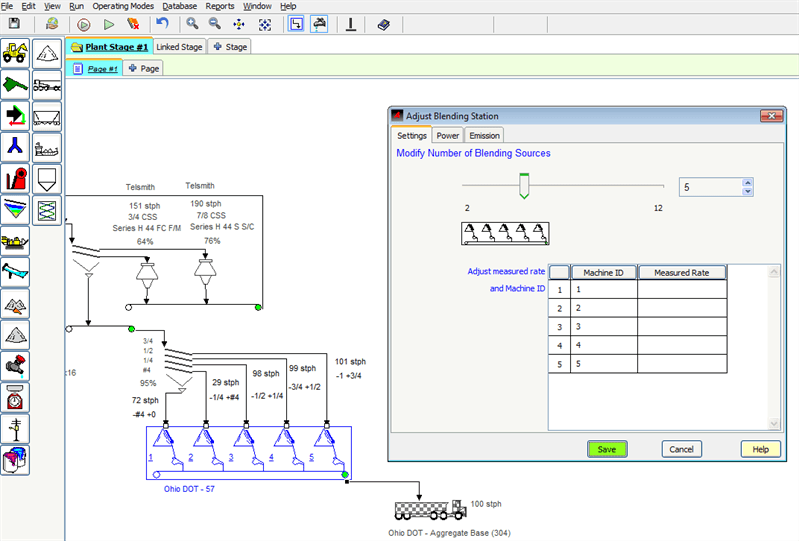The width and height of the screenshot is (799, 541).
Task: Click the zoom out magnifier icon
Action: click(214, 23)
